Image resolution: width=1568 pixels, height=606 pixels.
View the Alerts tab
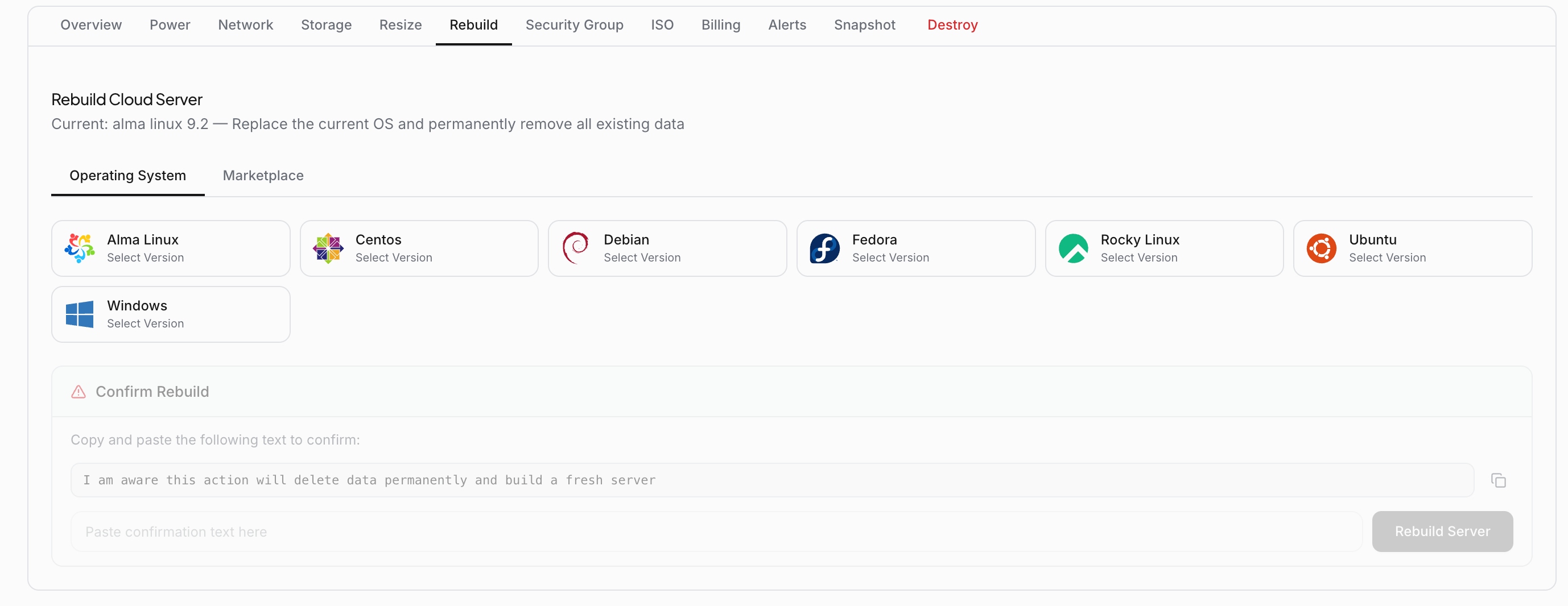(x=787, y=25)
